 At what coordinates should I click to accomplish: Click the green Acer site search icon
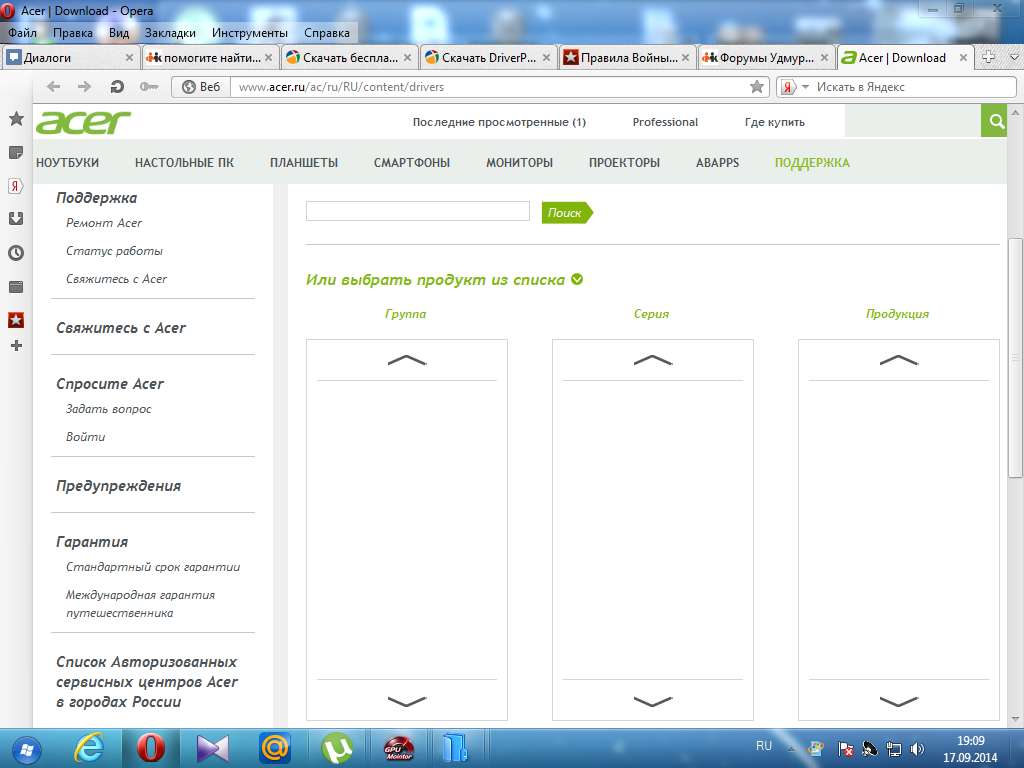pos(996,121)
